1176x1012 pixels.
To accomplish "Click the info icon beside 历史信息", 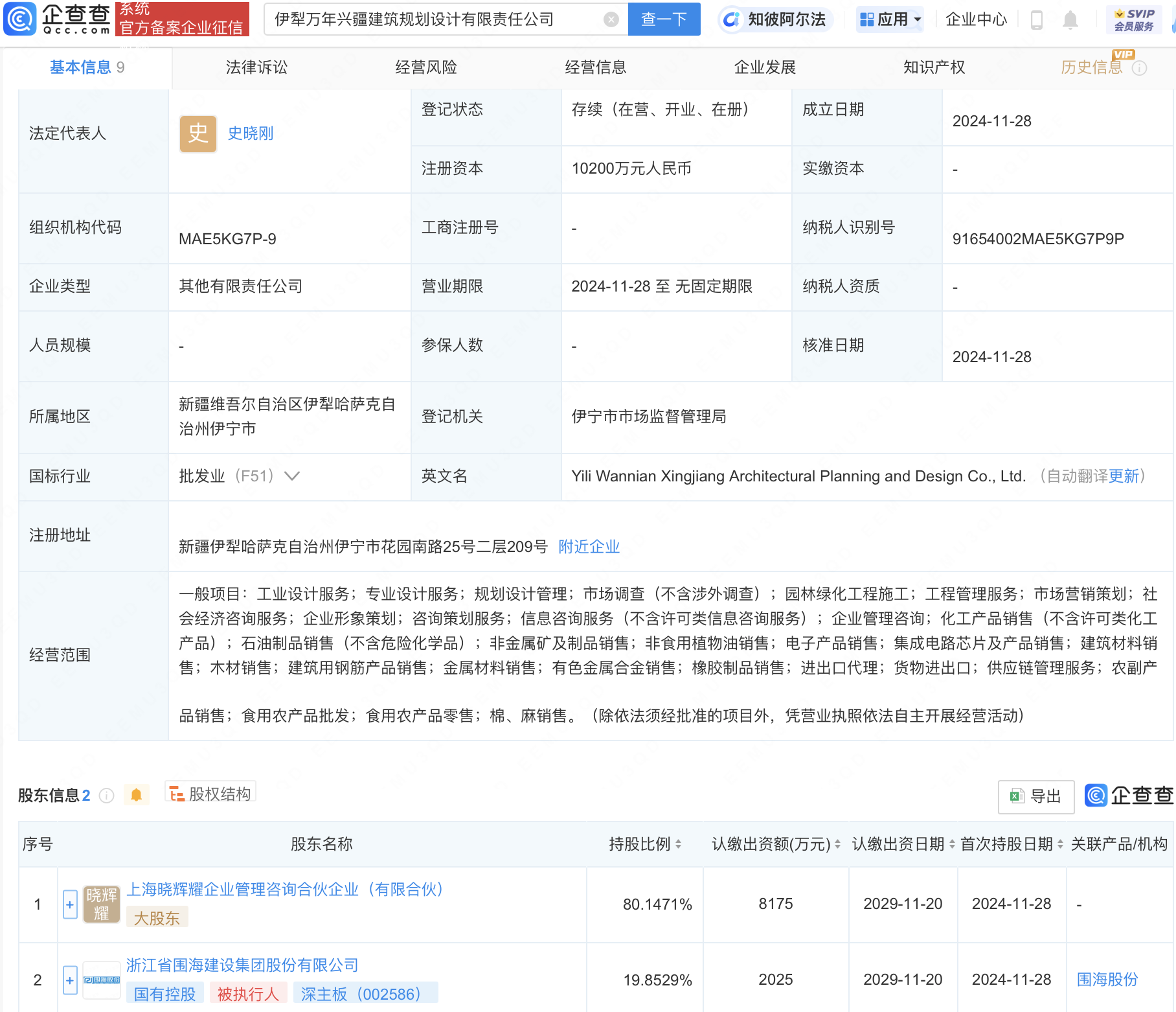I will [x=1140, y=68].
